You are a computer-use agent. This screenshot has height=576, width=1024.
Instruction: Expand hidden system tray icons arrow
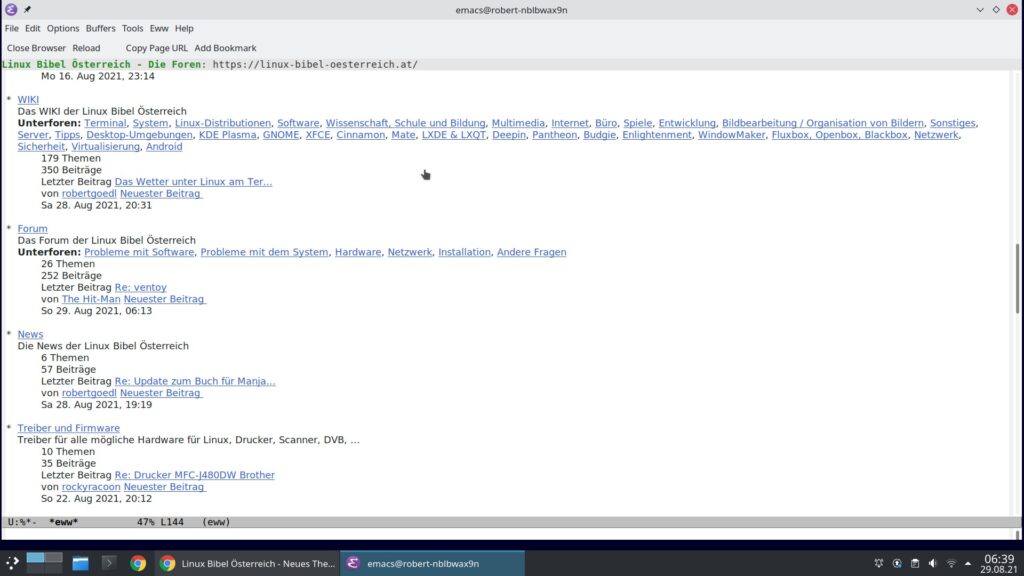pyautogui.click(x=968, y=563)
